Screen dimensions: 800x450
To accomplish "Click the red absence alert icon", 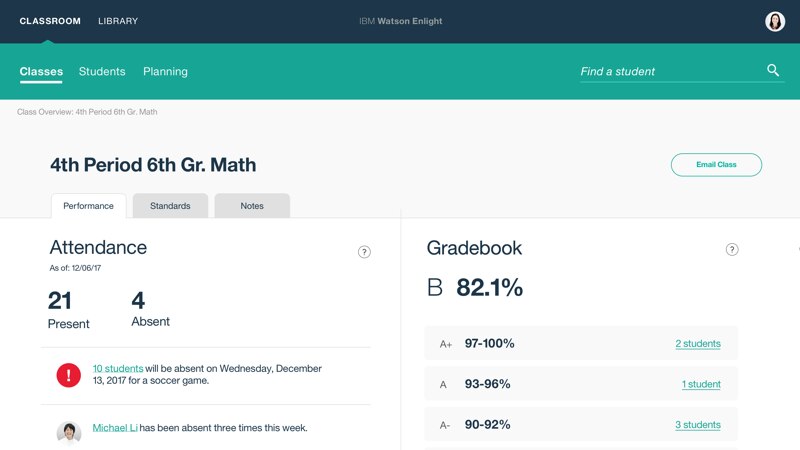I will pyautogui.click(x=69, y=375).
